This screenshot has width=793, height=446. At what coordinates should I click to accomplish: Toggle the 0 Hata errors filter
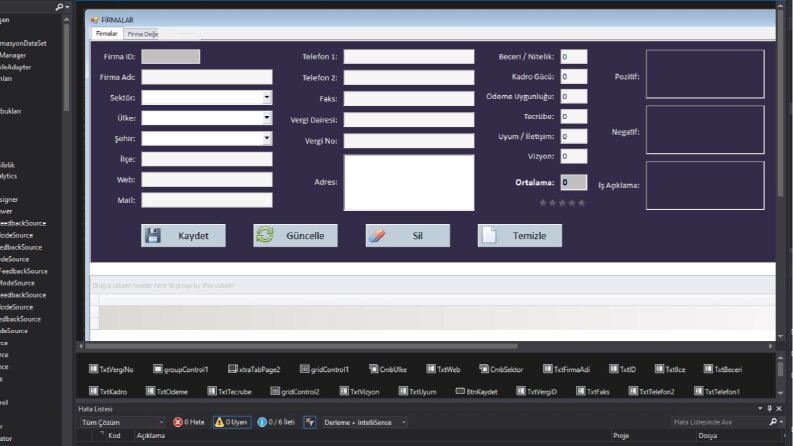(189, 422)
